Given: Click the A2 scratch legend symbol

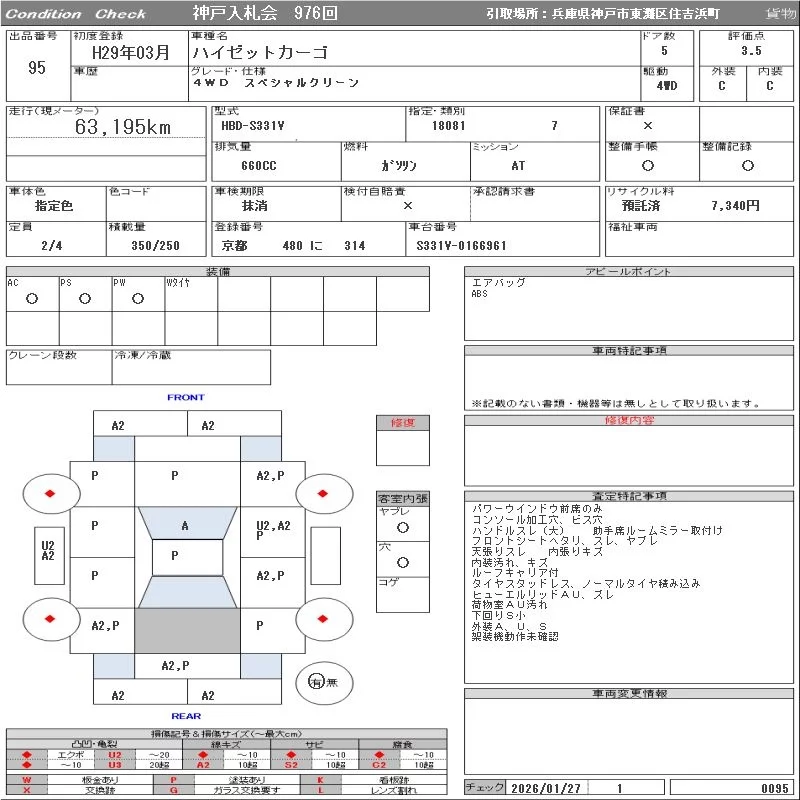Looking at the screenshot, I should 203,765.
